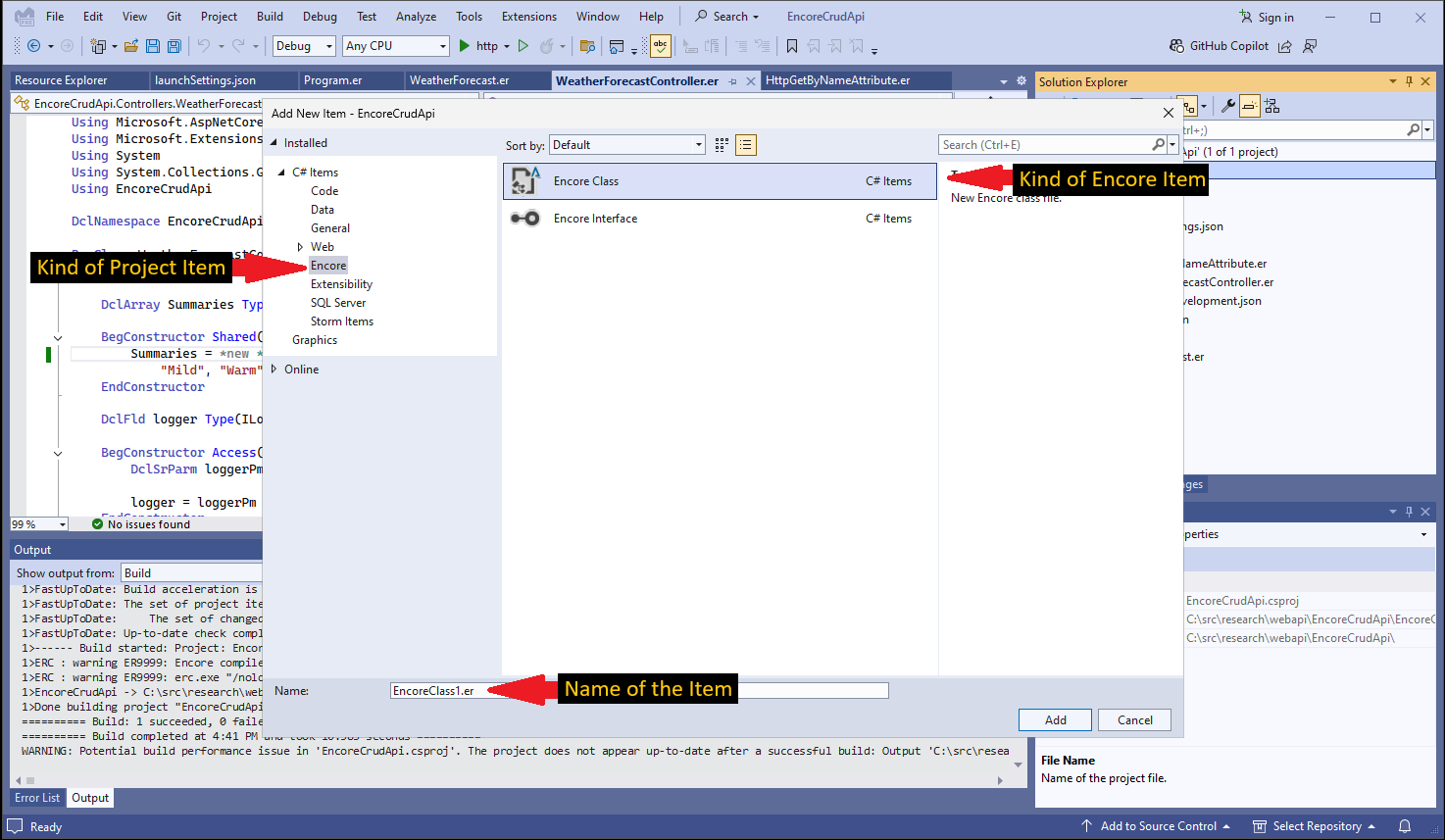1445x840 pixels.
Task: Toggle the abc spell checker icon
Action: coord(661,45)
